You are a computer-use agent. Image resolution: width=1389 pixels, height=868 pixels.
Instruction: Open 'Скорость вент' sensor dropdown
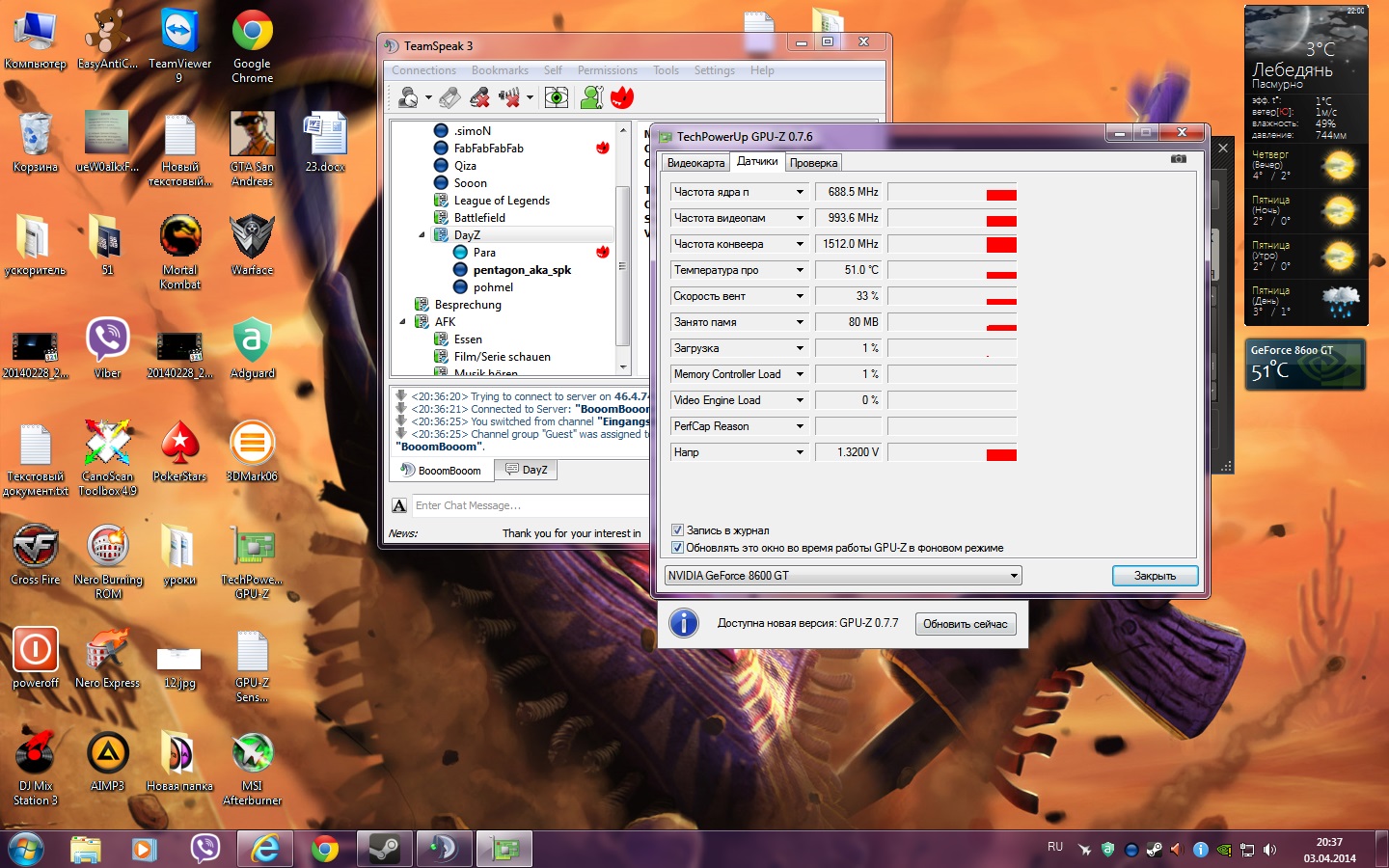[x=800, y=296]
